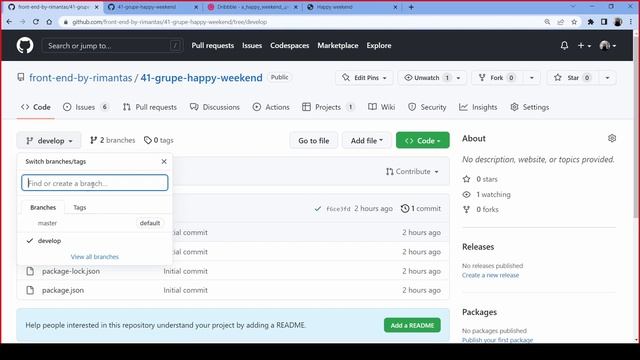Screen dimensions: 640x360
Task: Click the Add a README button
Action: click(x=412, y=325)
